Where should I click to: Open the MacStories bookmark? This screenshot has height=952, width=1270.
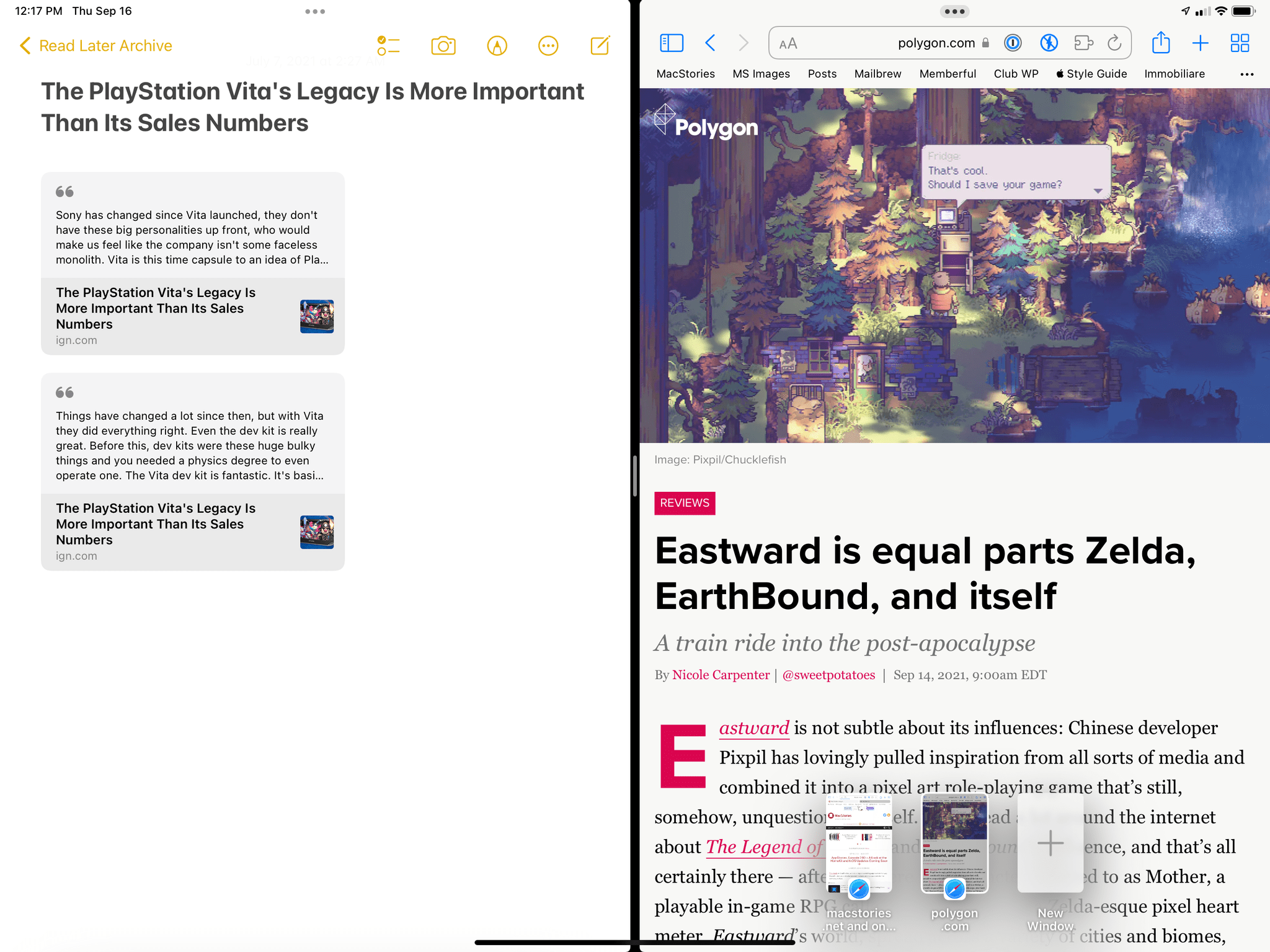coord(685,74)
